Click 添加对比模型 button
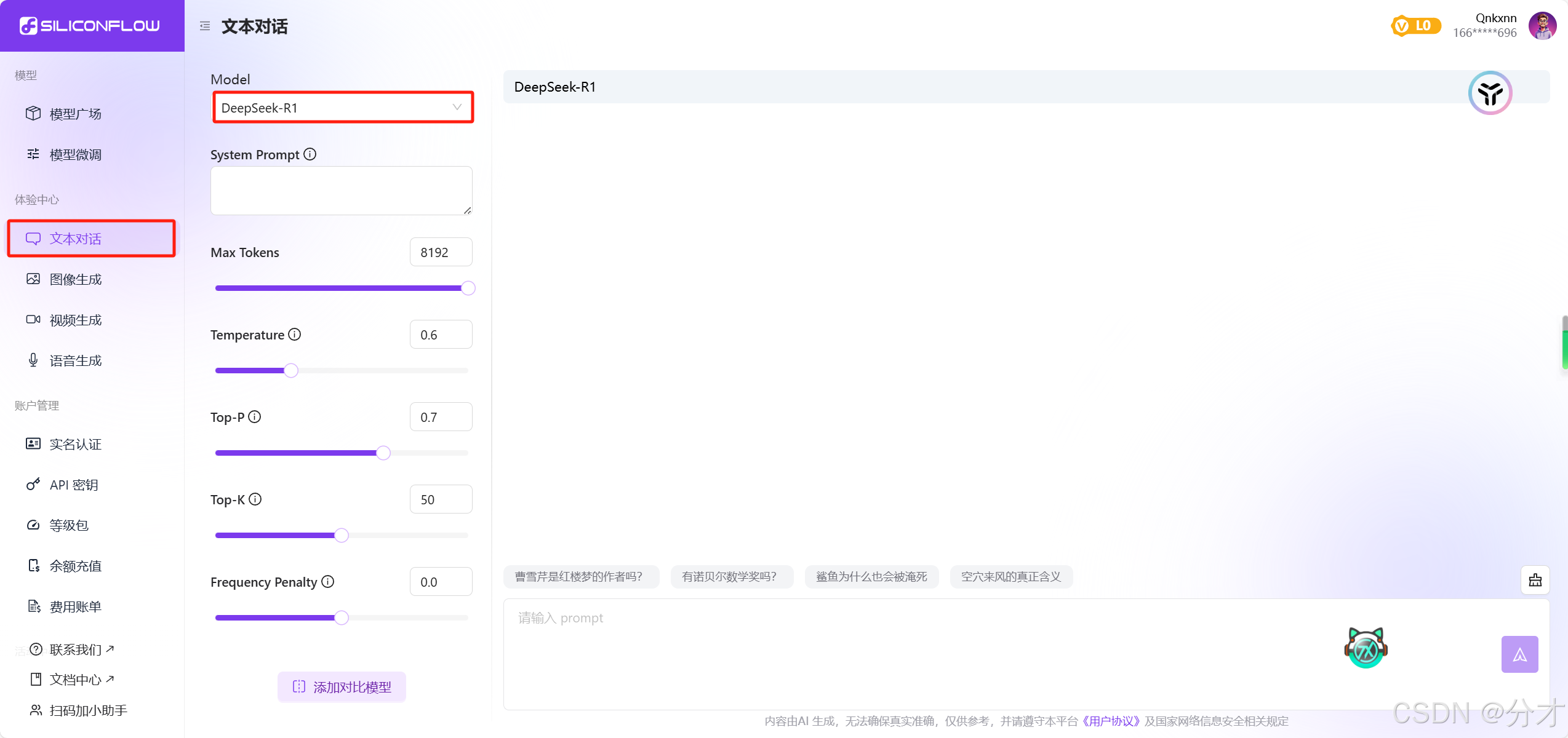Viewport: 1568px width, 738px height. coord(342,687)
